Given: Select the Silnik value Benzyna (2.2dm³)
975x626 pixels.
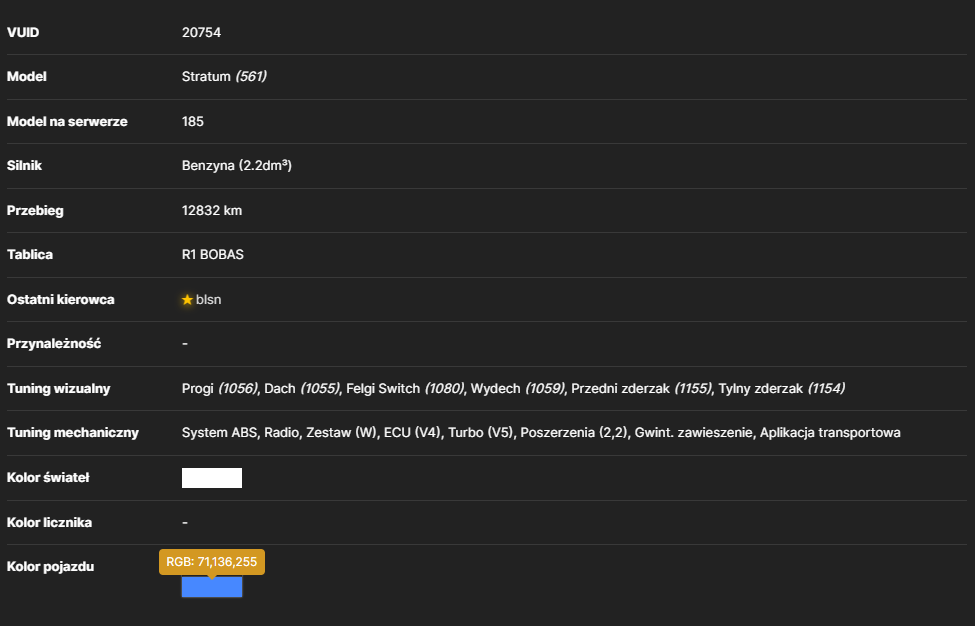Looking at the screenshot, I should [237, 165].
